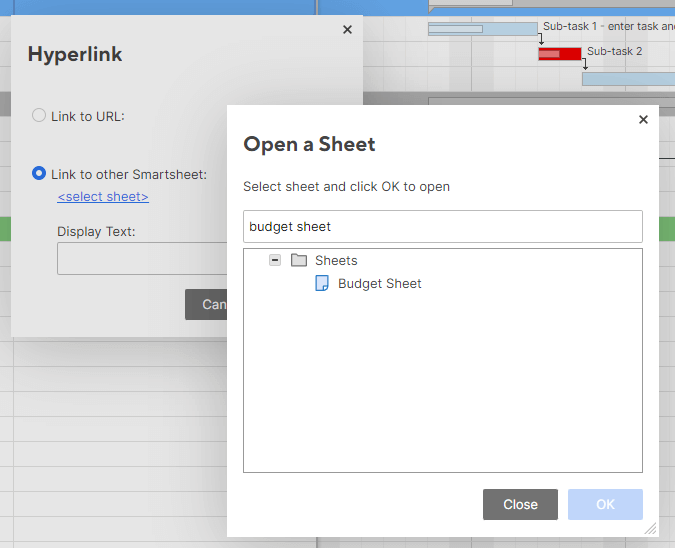Dismiss the Hyperlink dialog via X icon
Viewport: 675px width, 548px height.
(x=347, y=30)
